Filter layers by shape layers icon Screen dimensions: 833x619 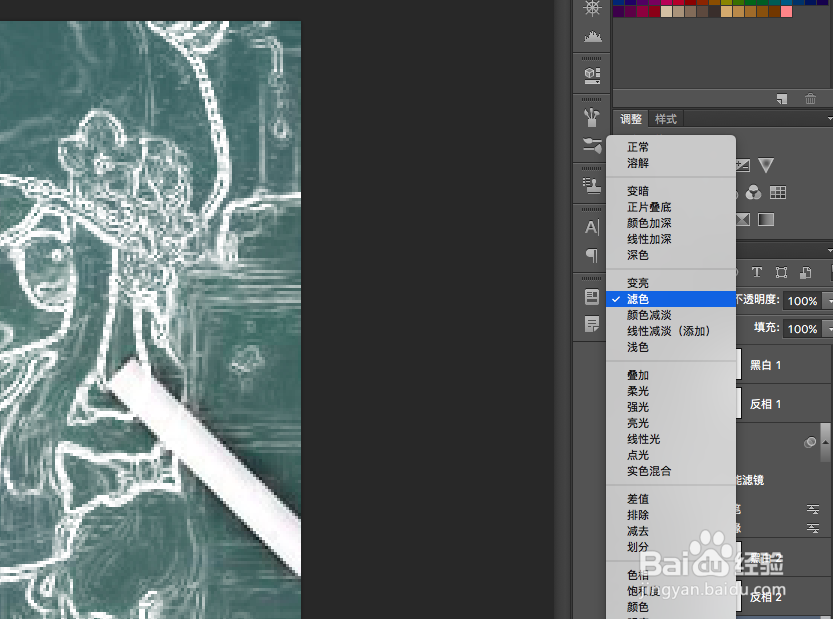(781, 273)
